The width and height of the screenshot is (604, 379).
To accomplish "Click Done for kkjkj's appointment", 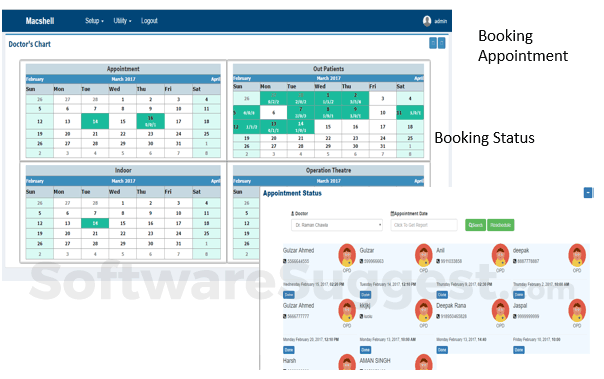I will [x=365, y=350].
